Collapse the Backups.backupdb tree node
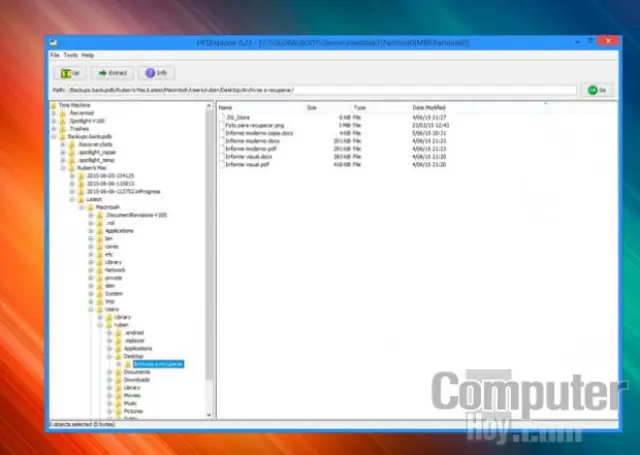Image resolution: width=640 pixels, height=455 pixels. [54, 135]
